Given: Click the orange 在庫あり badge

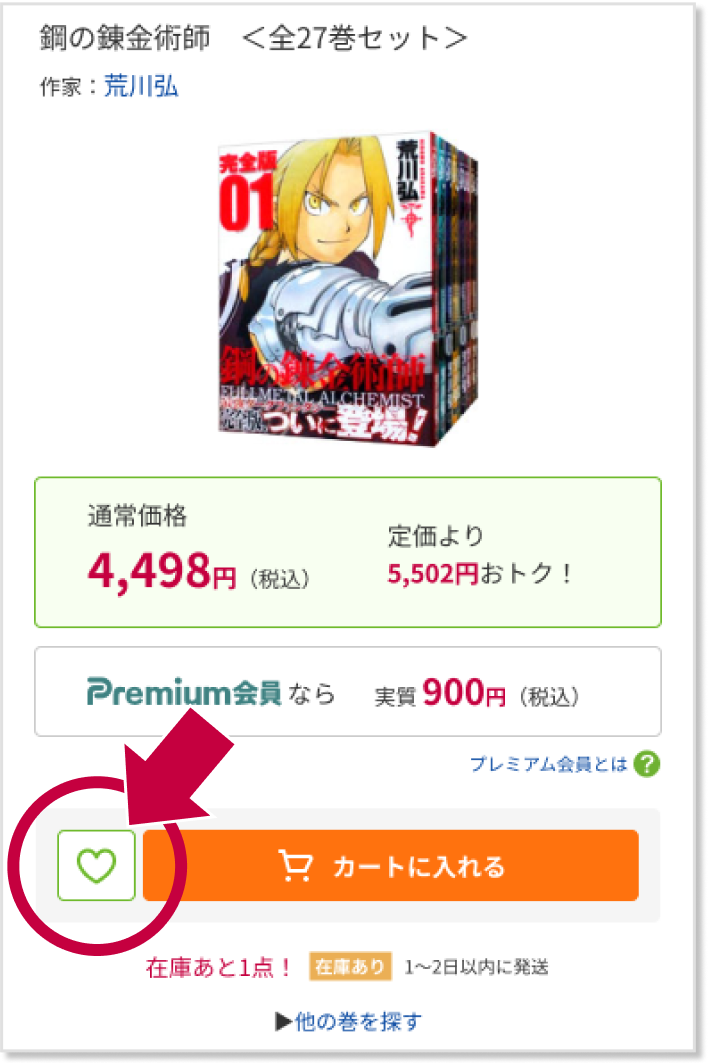Looking at the screenshot, I should pos(350,966).
